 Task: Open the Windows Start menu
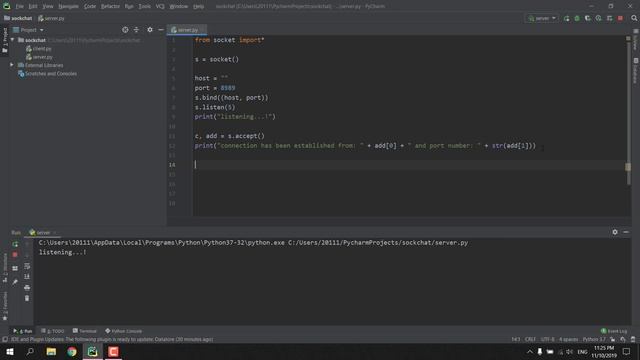coord(10,351)
